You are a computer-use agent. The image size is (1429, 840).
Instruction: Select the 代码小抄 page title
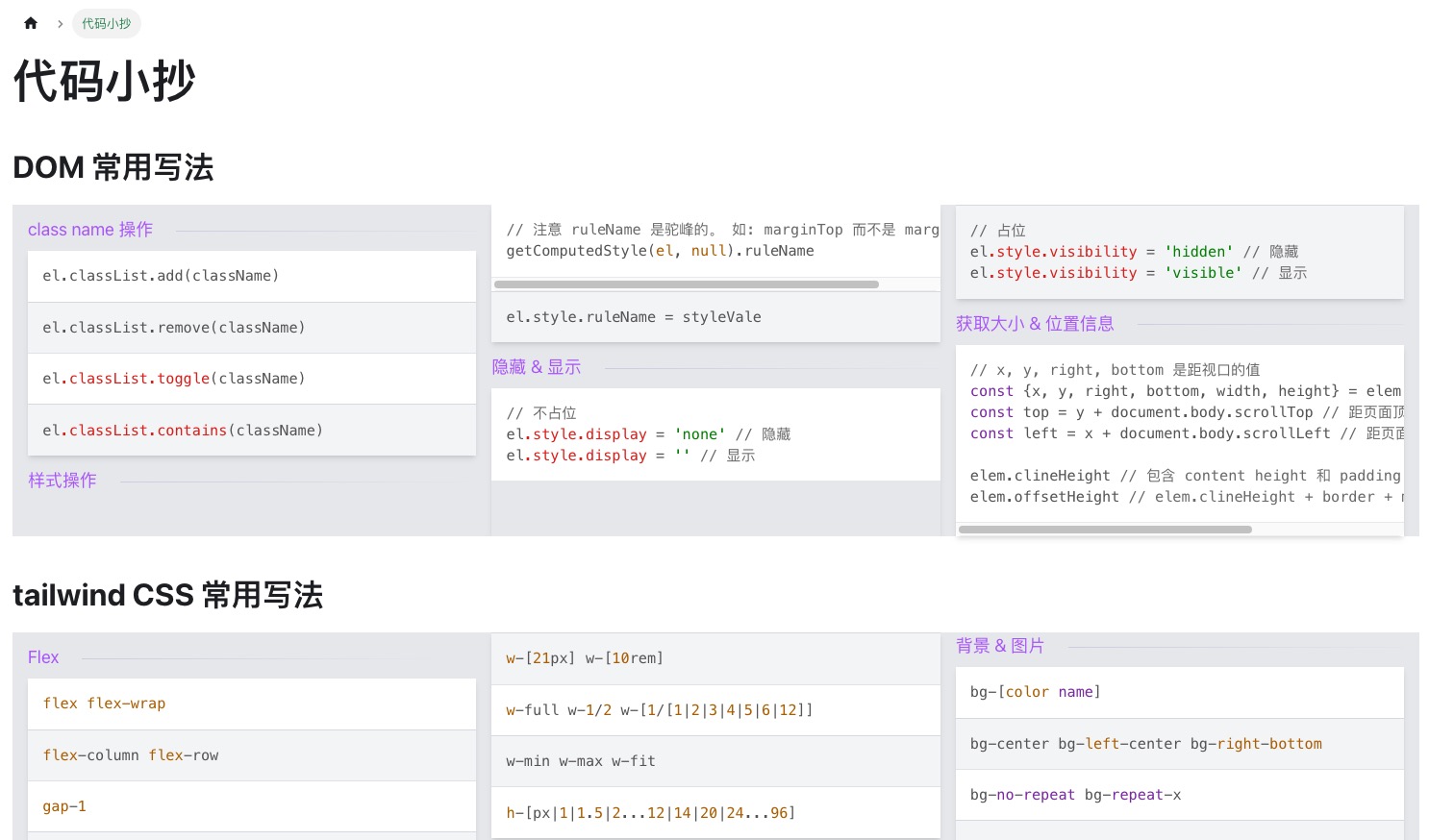[105, 81]
